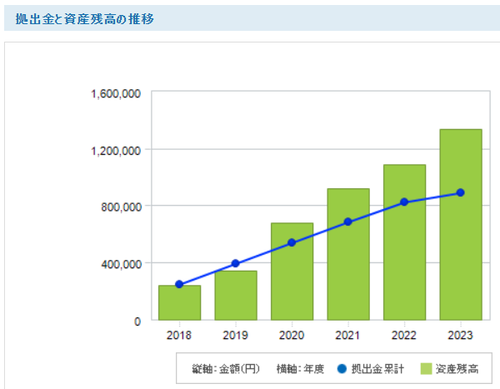This screenshot has width=500, height=389.
Task: Click the 2018 x-axis year label
Action: (x=179, y=335)
